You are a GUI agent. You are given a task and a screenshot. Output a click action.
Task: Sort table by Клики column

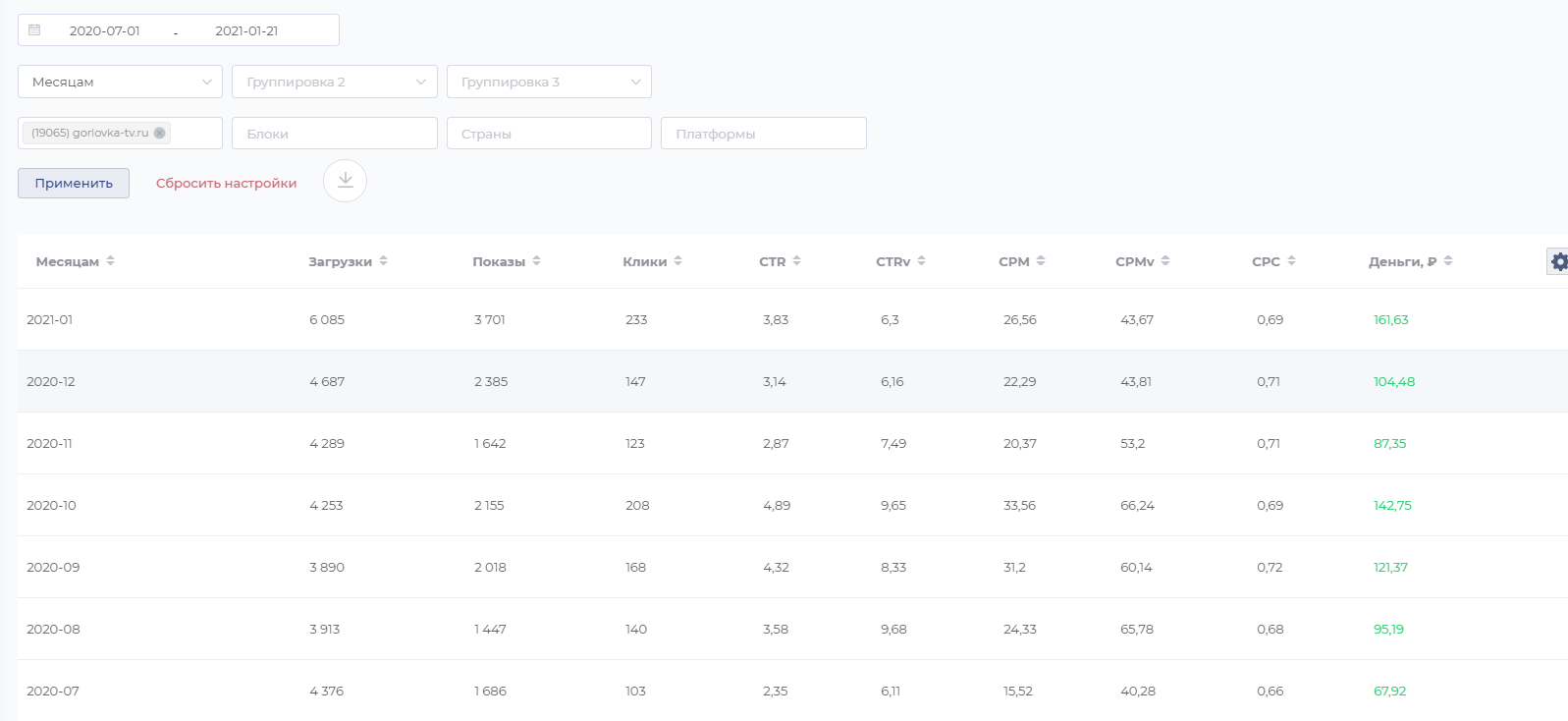tap(677, 261)
